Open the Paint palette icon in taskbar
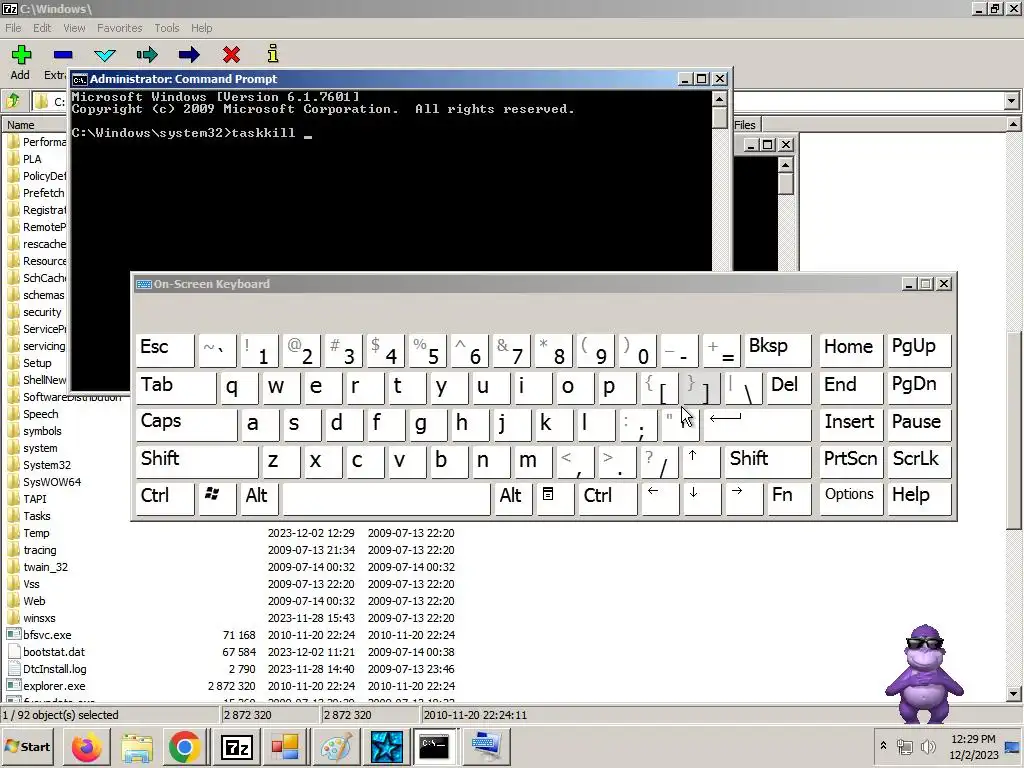This screenshot has width=1024, height=768. click(336, 746)
